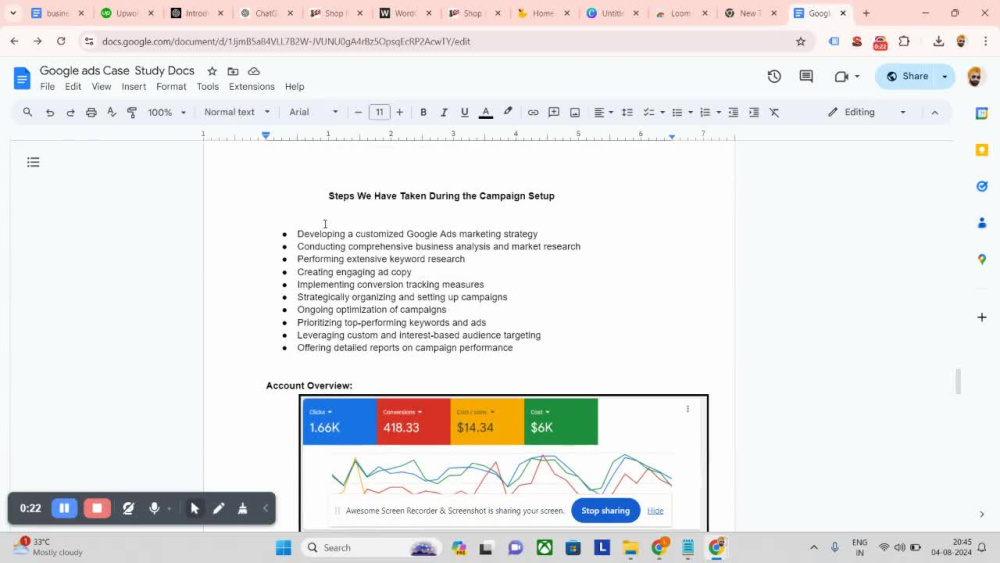1000x563 pixels.
Task: Click the Redo icon
Action: tap(71, 112)
